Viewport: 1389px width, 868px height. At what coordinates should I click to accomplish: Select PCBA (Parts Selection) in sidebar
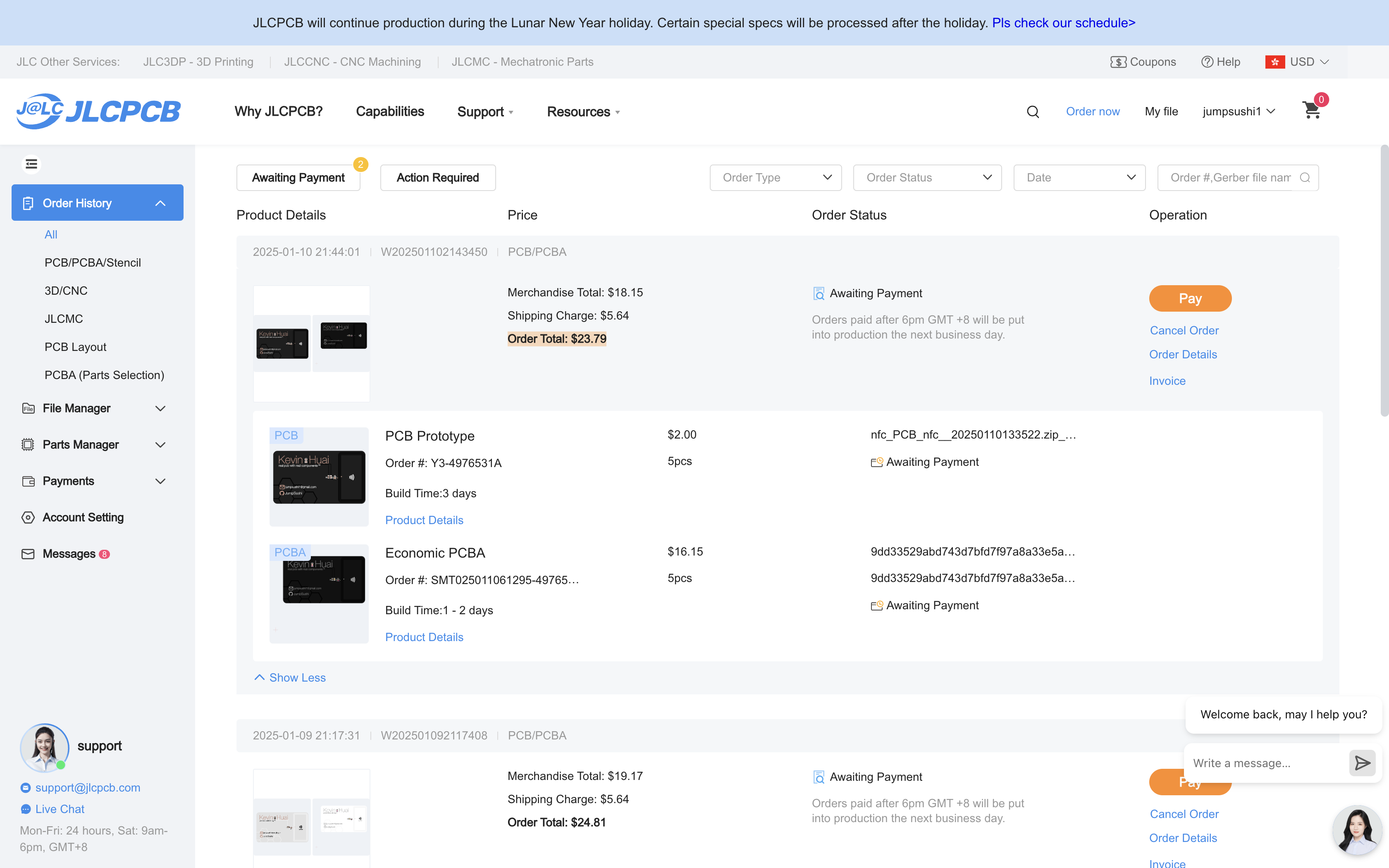tap(104, 375)
